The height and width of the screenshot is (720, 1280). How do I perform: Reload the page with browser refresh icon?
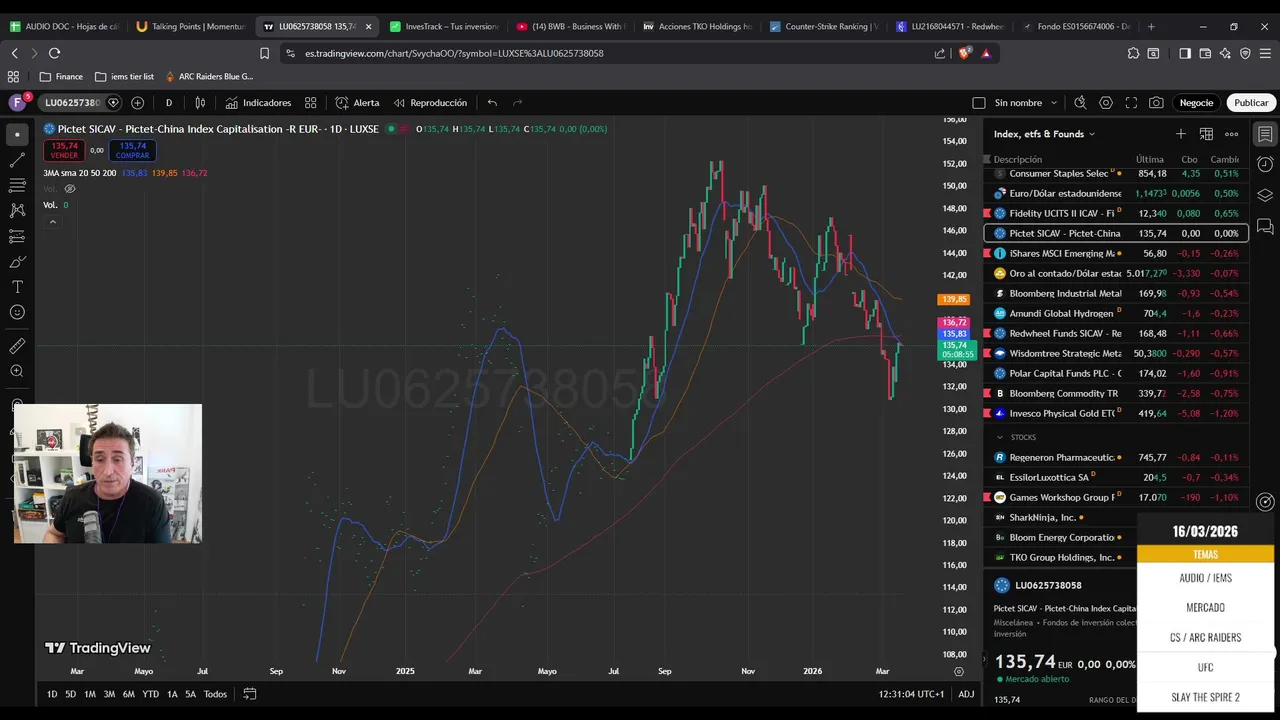pyautogui.click(x=54, y=53)
